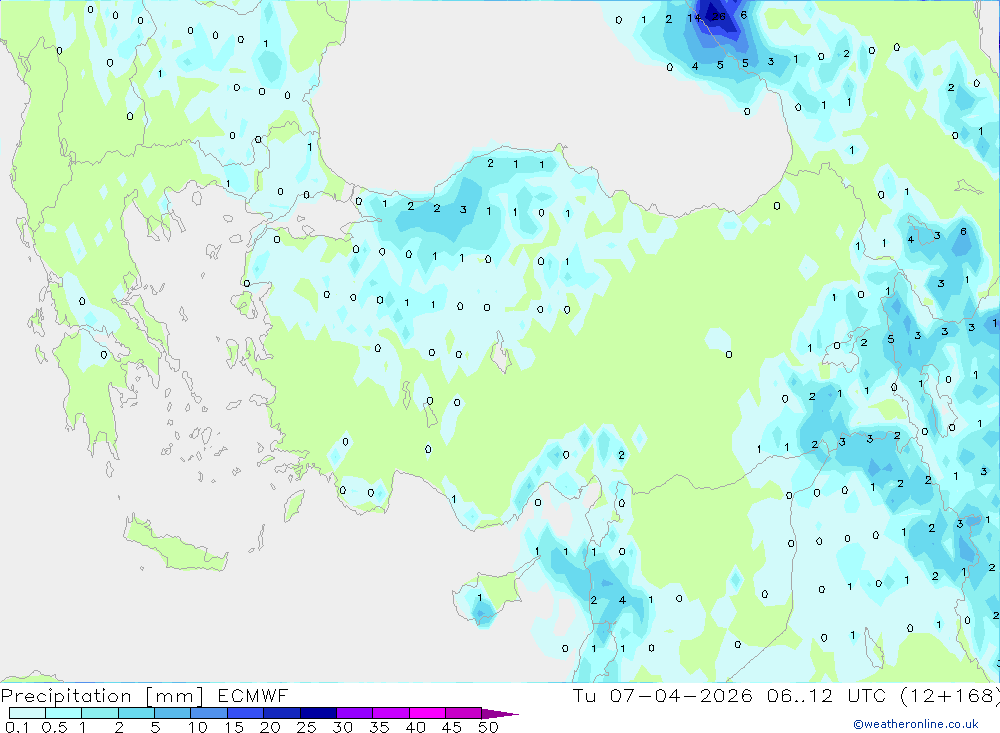Click the legend arrow tip above 50 mm
The image size is (1000, 733).
(500, 714)
